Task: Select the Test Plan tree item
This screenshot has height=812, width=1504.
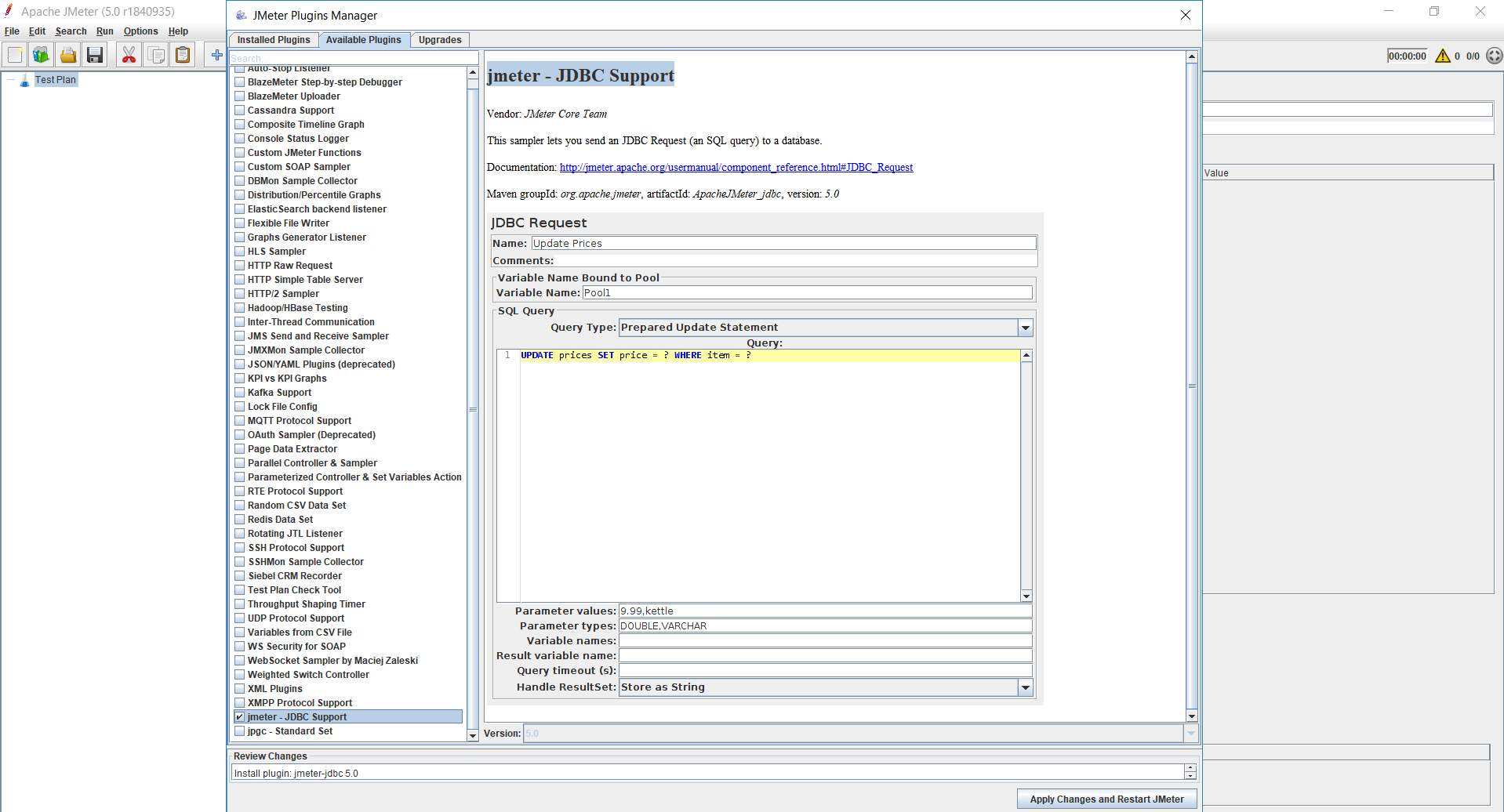Action: (55, 80)
